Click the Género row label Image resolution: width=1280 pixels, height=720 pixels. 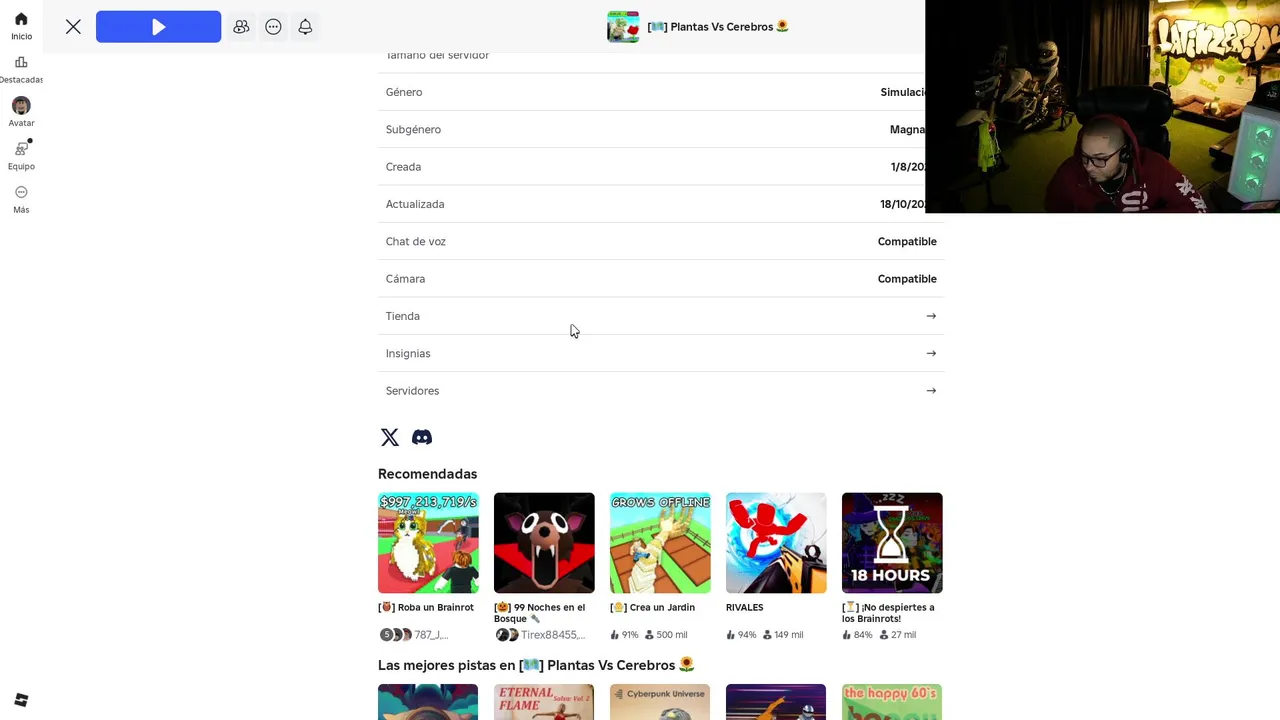pyautogui.click(x=404, y=92)
